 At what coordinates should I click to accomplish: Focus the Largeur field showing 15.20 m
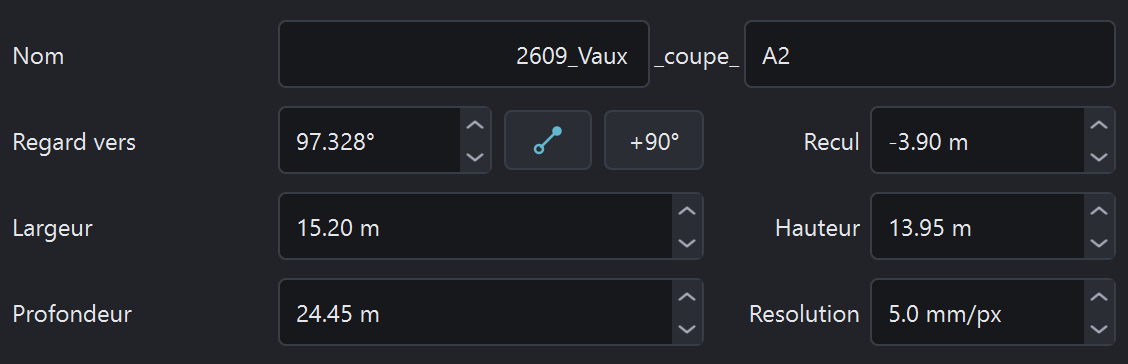coord(476,226)
